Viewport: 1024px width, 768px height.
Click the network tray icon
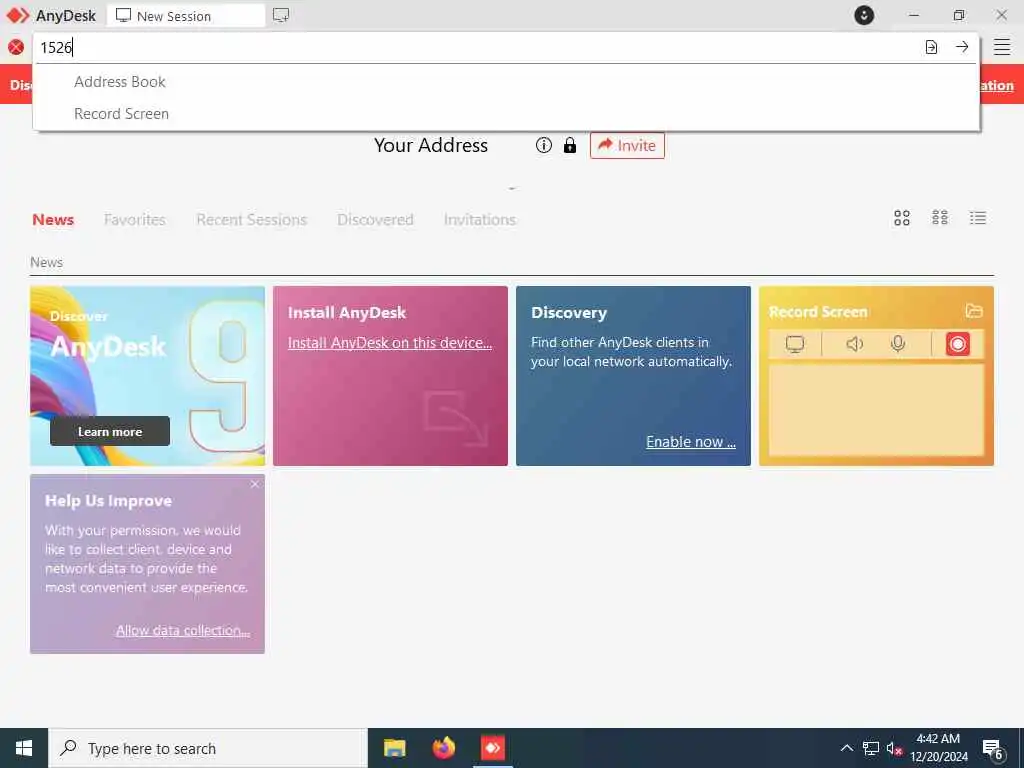[871, 748]
